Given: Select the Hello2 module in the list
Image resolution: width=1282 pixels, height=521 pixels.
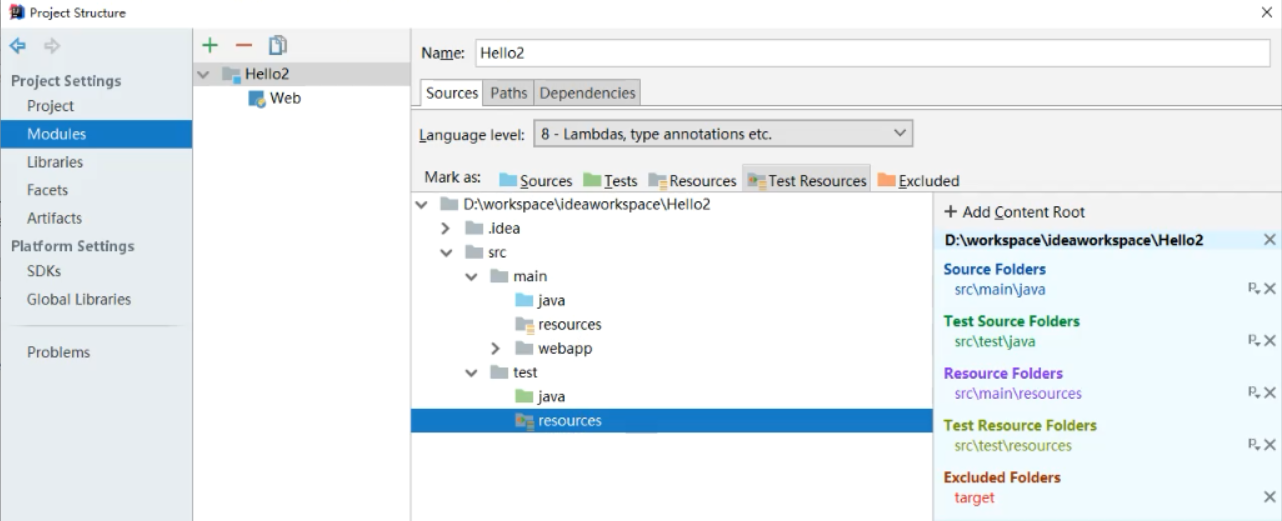Looking at the screenshot, I should [301, 74].
